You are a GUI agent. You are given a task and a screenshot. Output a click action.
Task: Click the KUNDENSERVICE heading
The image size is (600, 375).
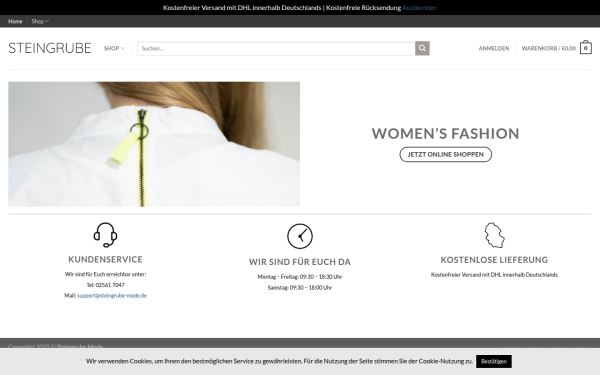coord(105,259)
